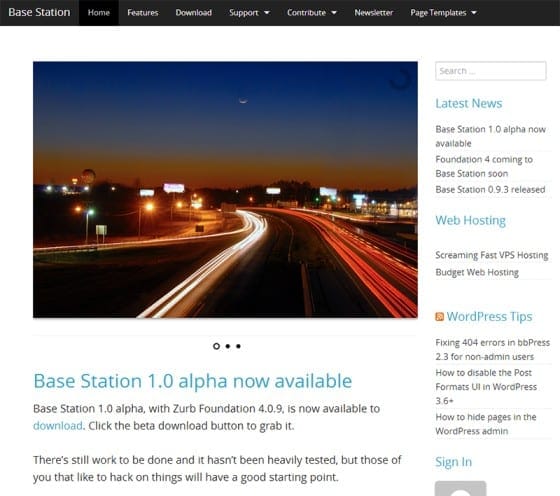Screen dimensions: 560x496
Task: Expand the Support dropdown menu
Action: (x=249, y=12)
